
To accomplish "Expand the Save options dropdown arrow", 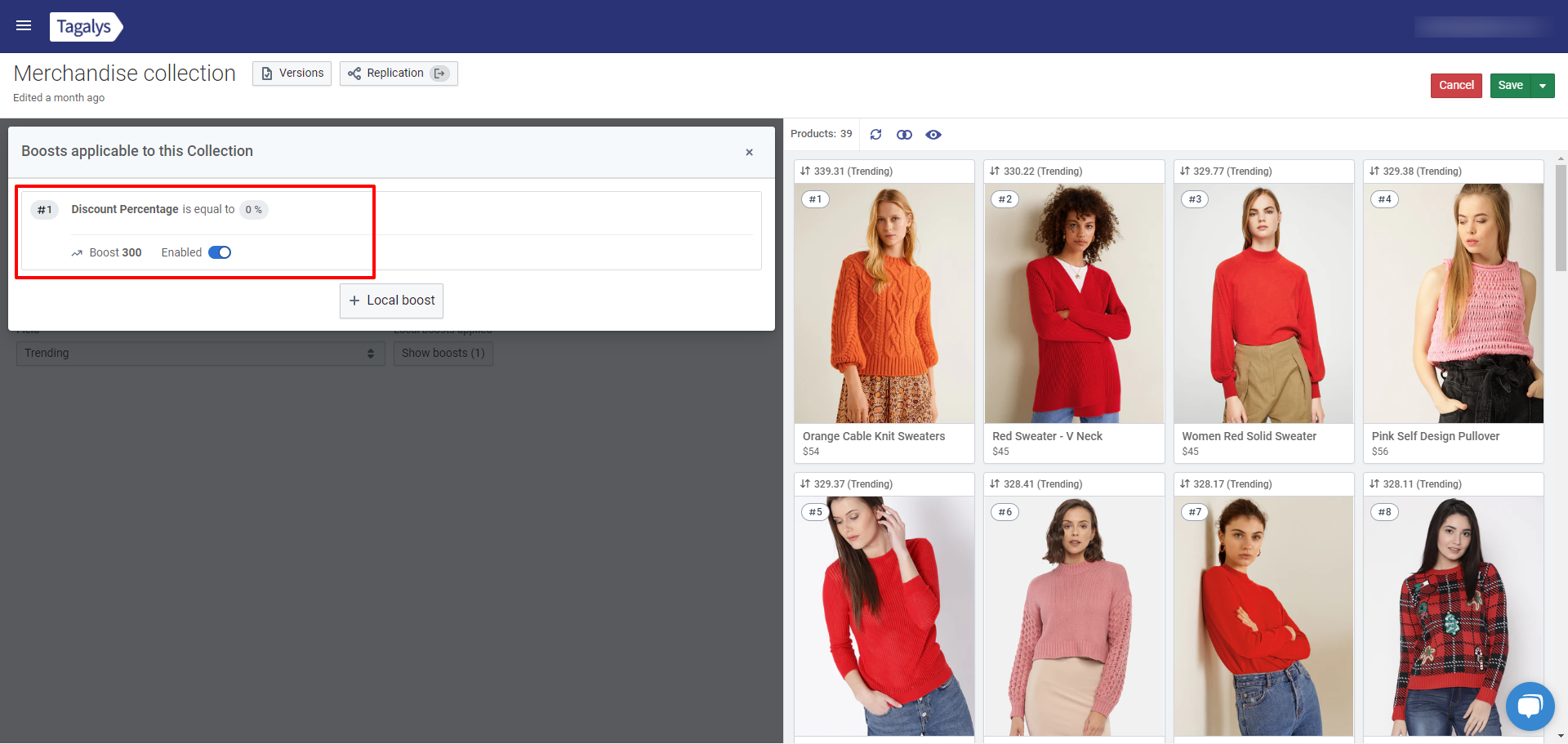I will [1543, 86].
